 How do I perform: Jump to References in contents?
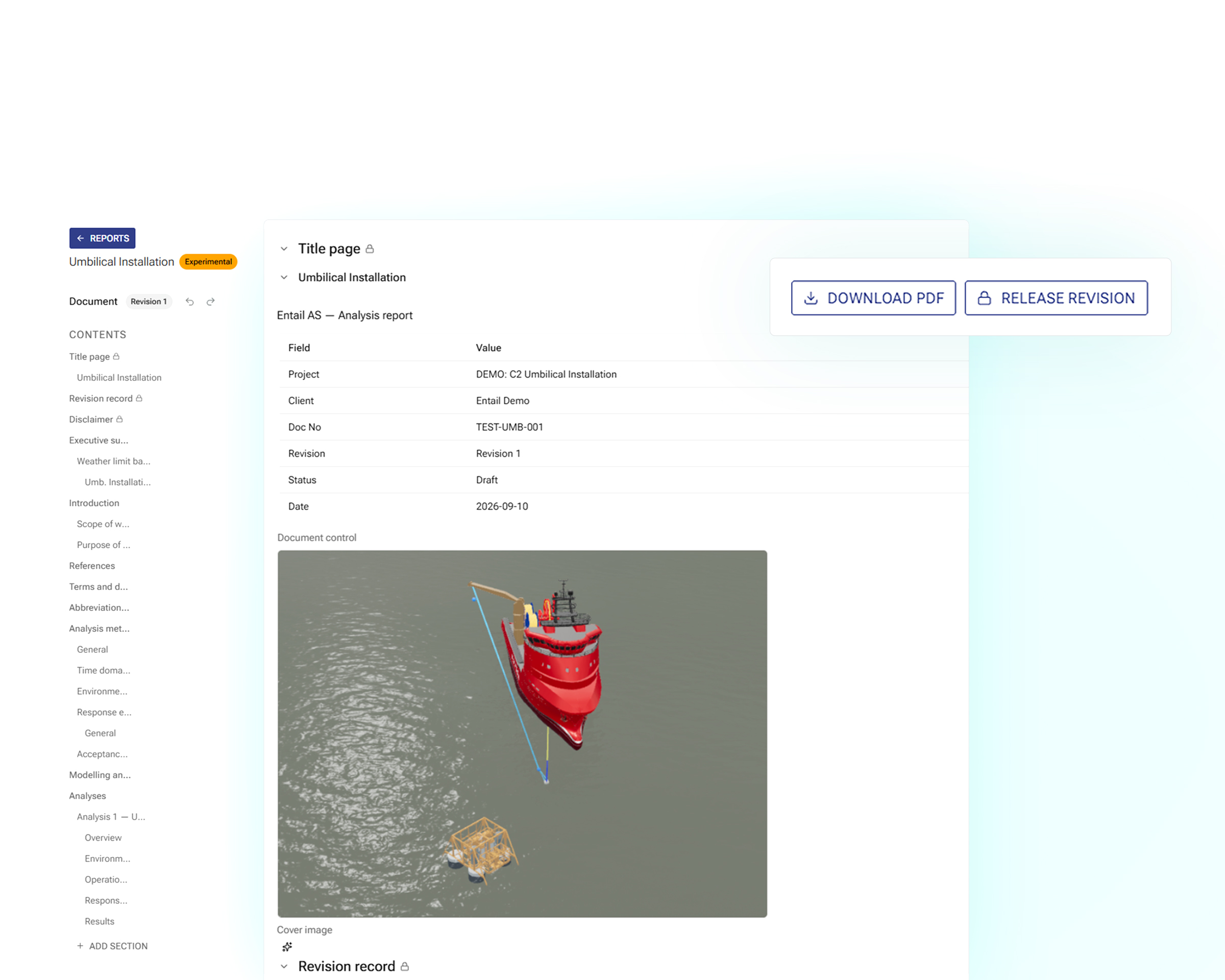tap(92, 566)
